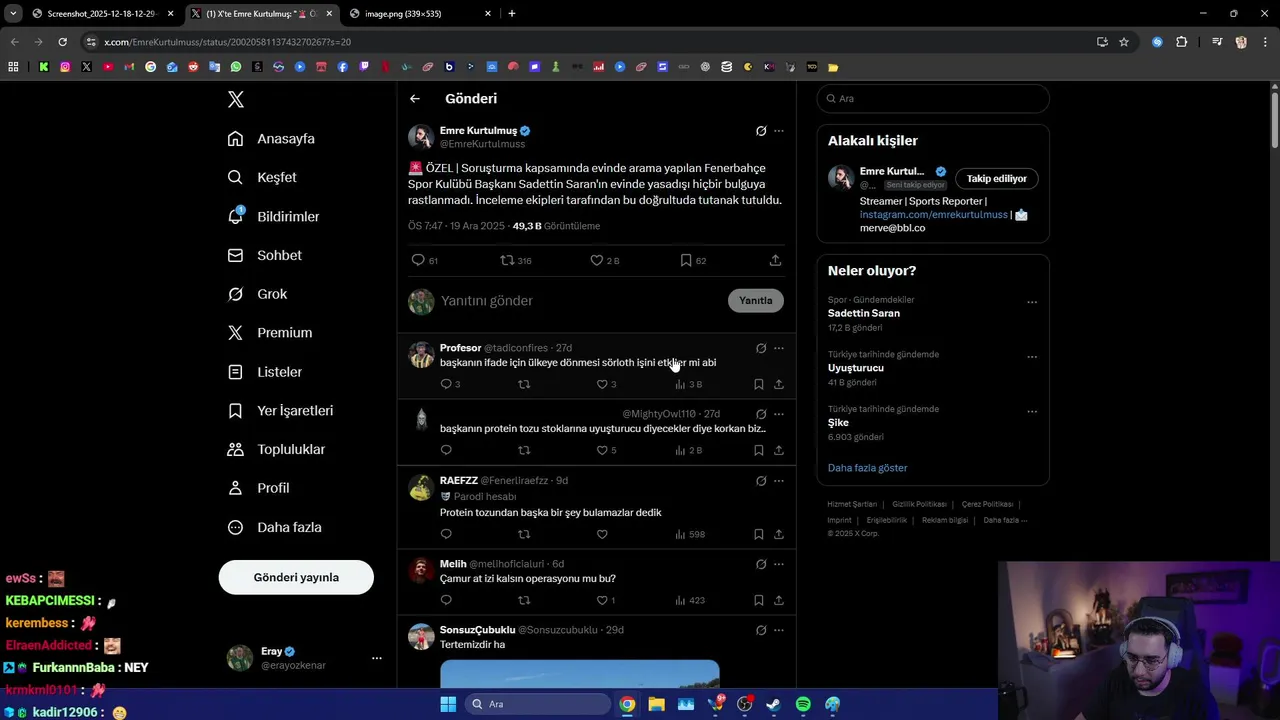The width and height of the screenshot is (1280, 720).
Task: Repost Profesor's reply
Action: (x=524, y=384)
